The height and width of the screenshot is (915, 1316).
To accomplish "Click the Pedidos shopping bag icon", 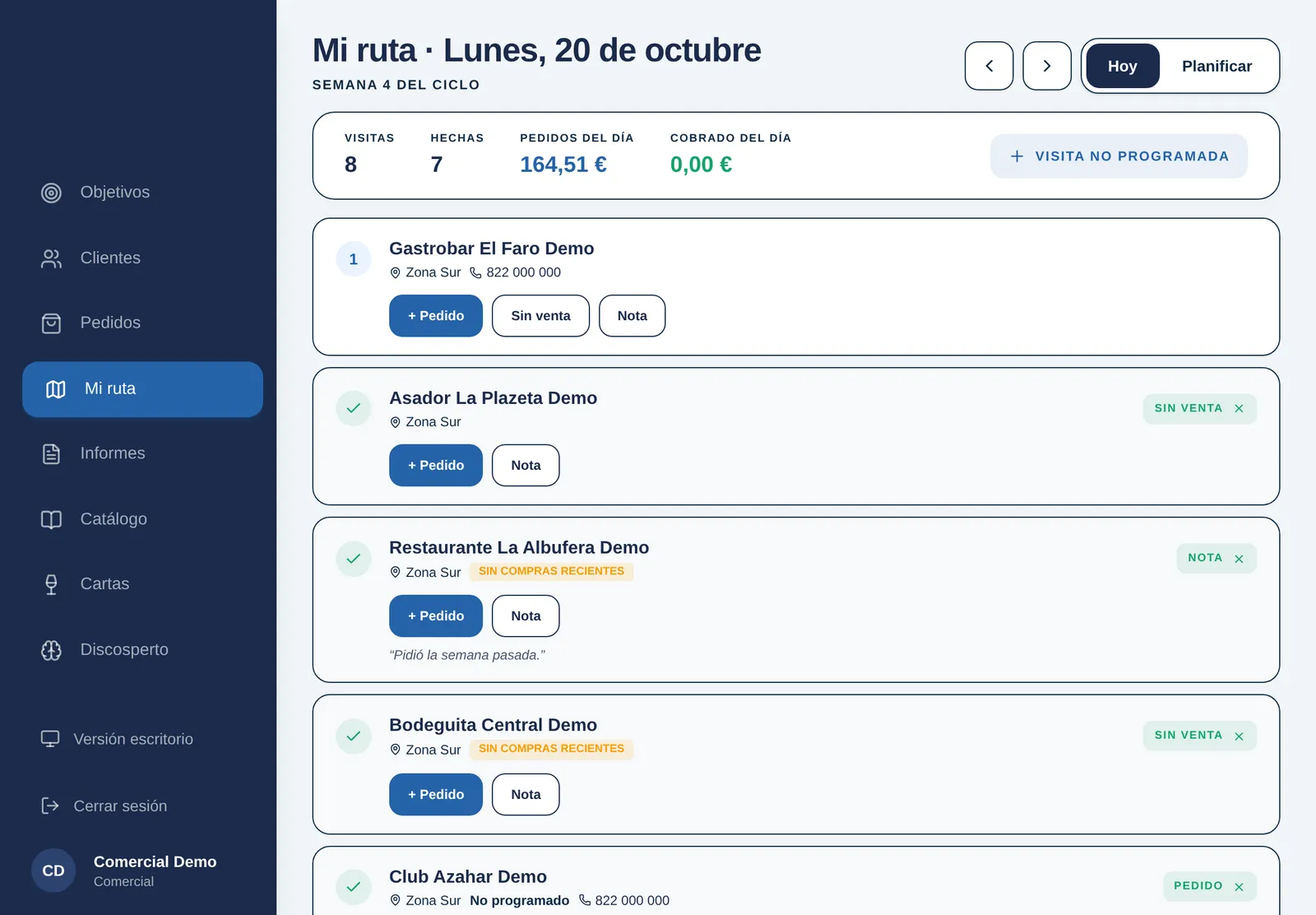I will (51, 323).
